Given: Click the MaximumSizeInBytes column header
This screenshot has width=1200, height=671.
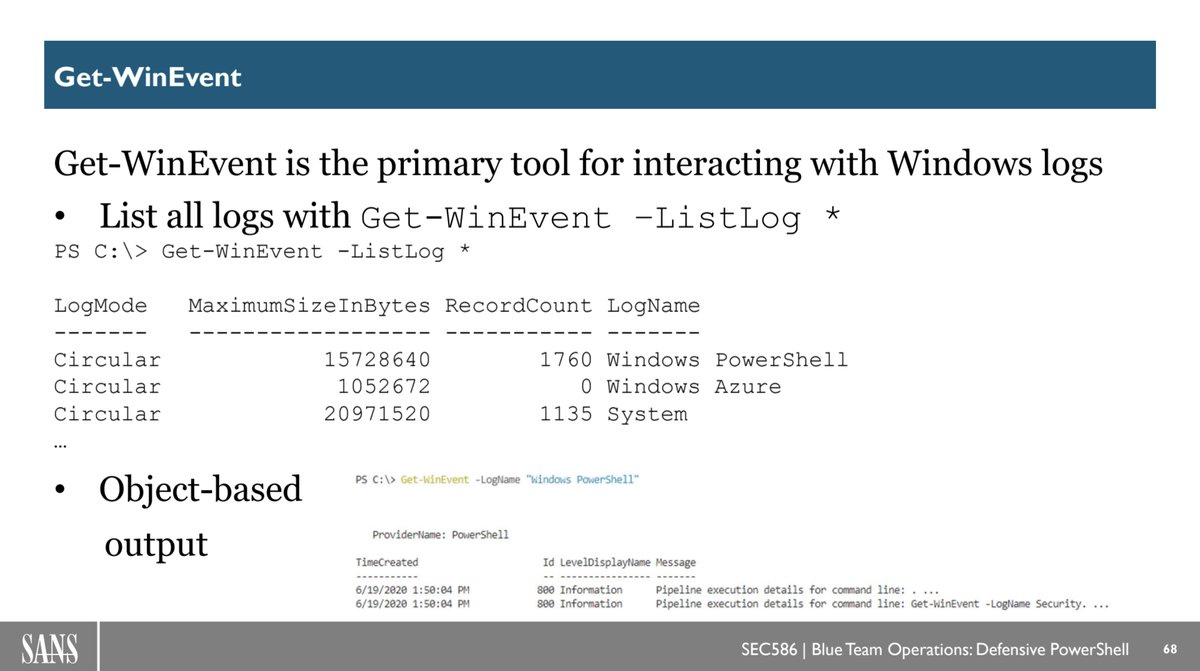Looking at the screenshot, I should coord(309,305).
